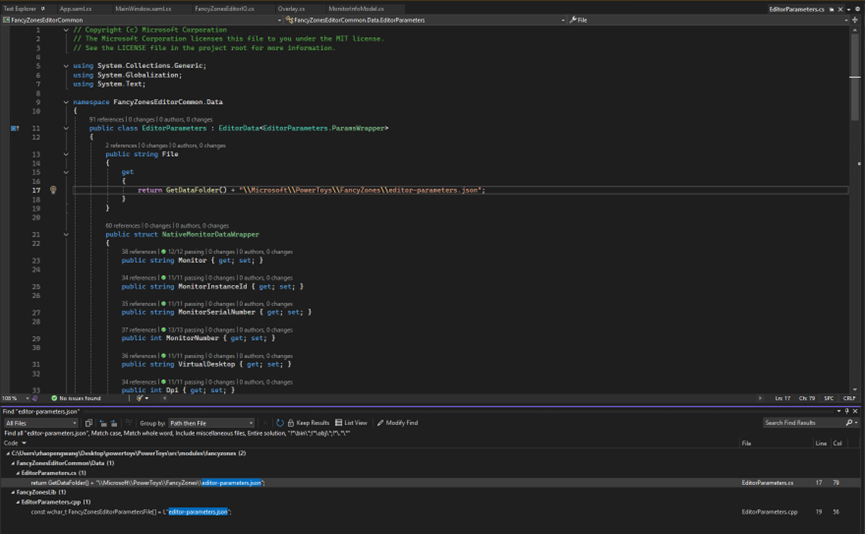Click the inheritance margin icon at line 11
This screenshot has width=865, height=534.
15,128
